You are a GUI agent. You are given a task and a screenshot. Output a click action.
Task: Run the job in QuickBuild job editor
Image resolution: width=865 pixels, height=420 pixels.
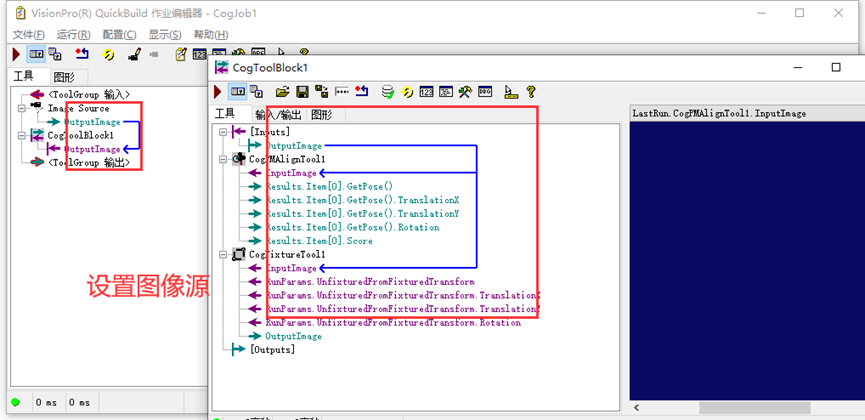(16, 54)
